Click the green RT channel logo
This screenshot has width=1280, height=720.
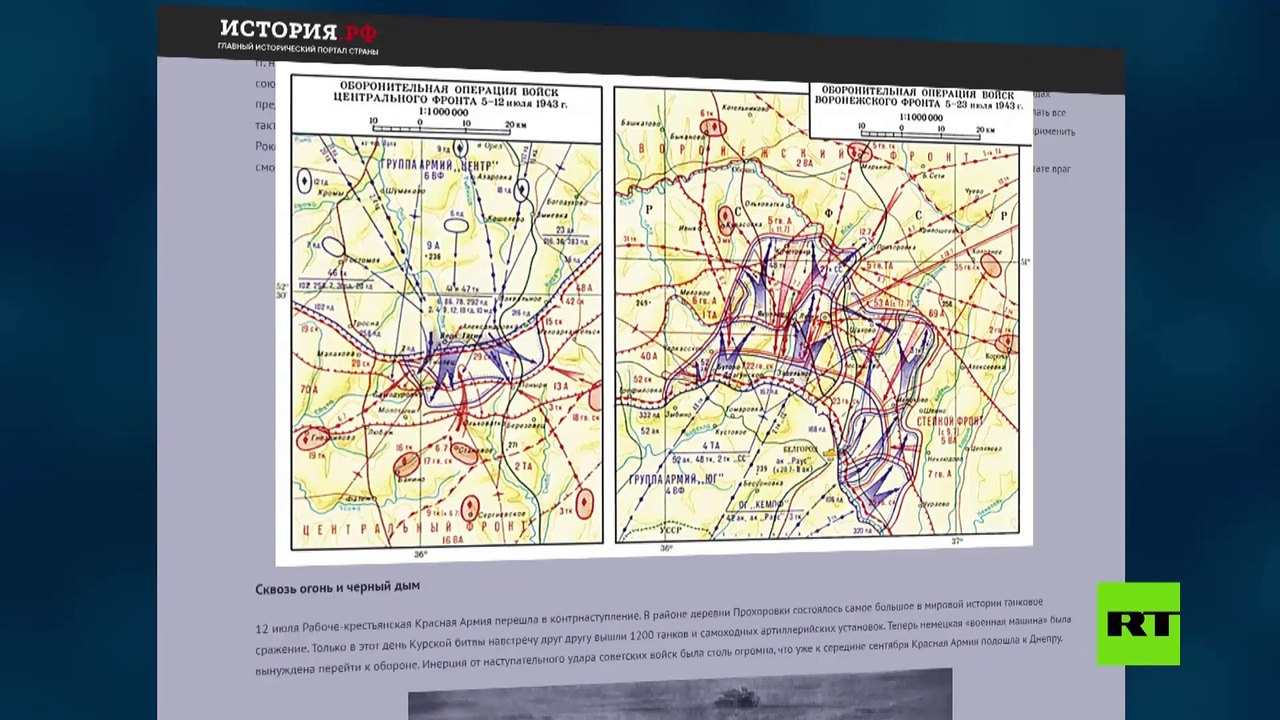1138,624
